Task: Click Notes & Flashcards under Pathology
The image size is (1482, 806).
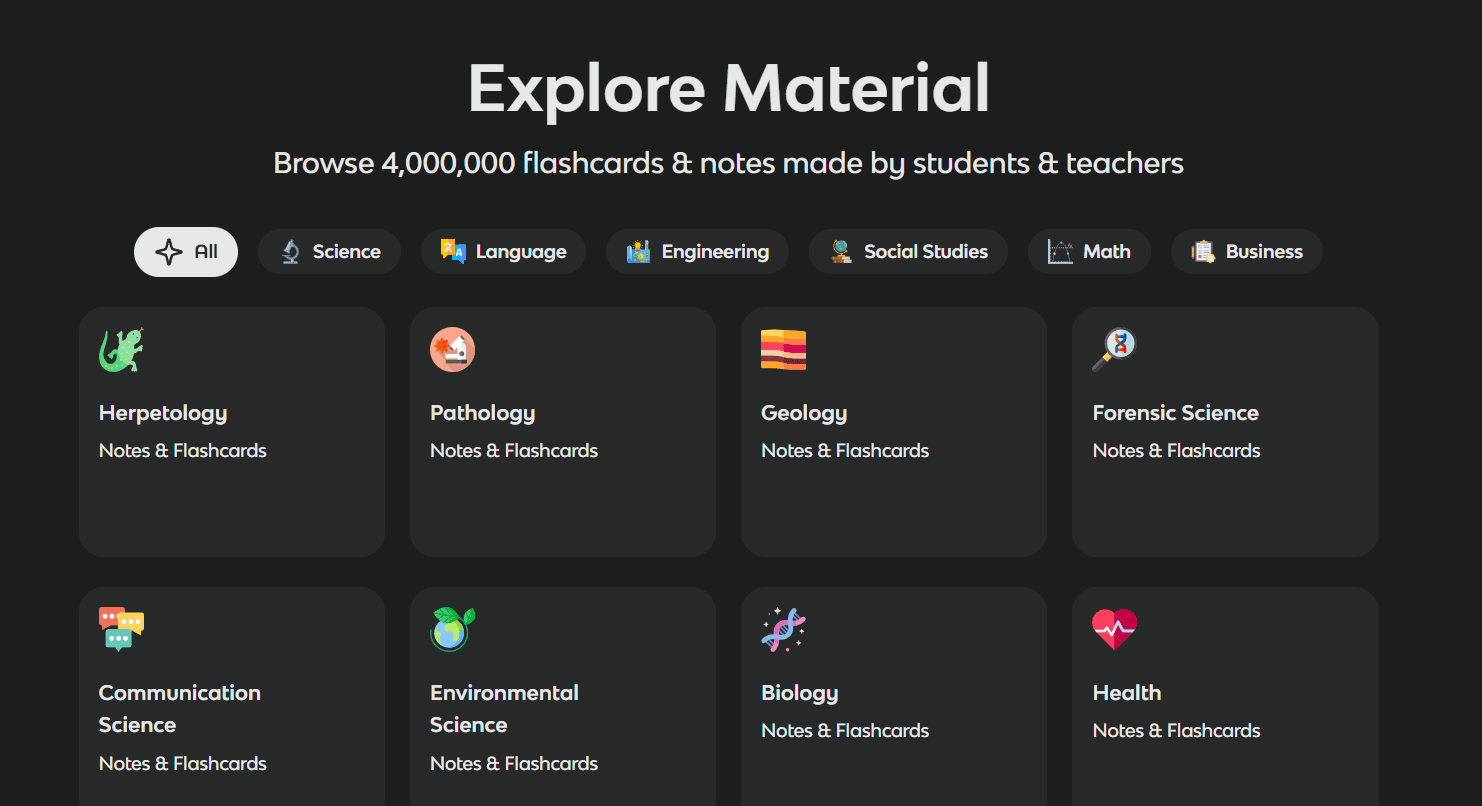Action: pos(514,451)
